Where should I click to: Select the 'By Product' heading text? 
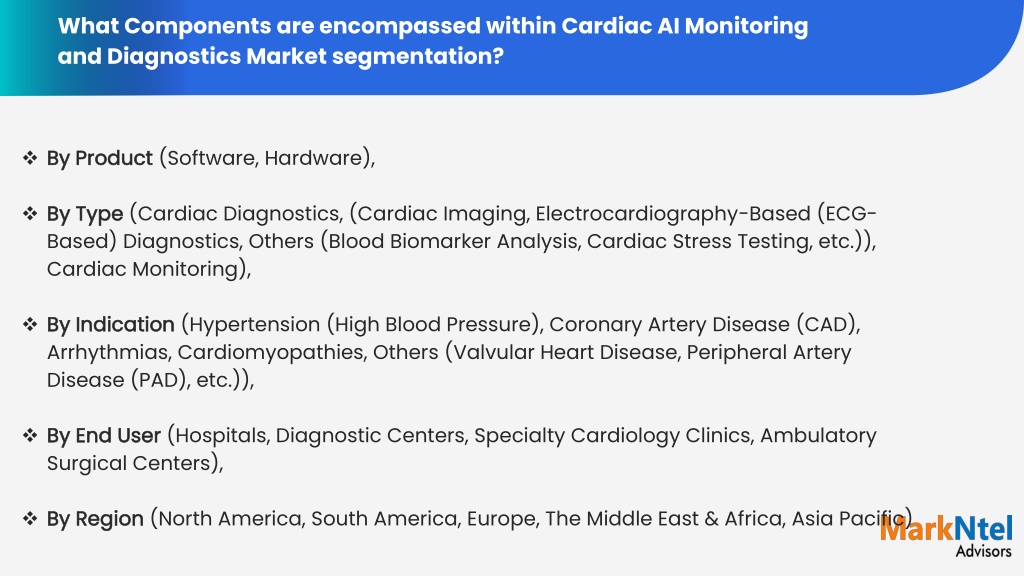[x=99, y=158]
